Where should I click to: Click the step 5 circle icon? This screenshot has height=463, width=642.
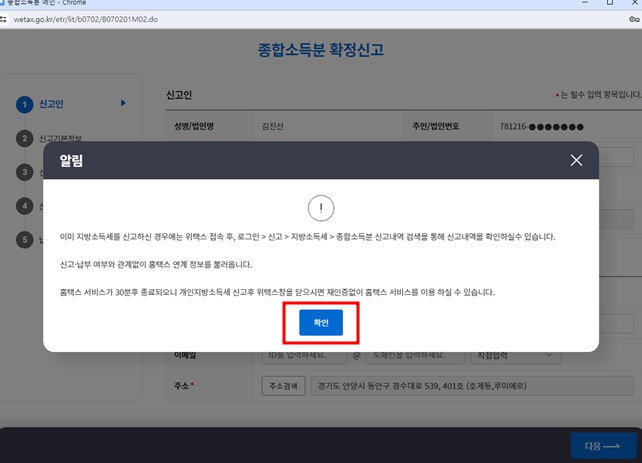(x=25, y=240)
